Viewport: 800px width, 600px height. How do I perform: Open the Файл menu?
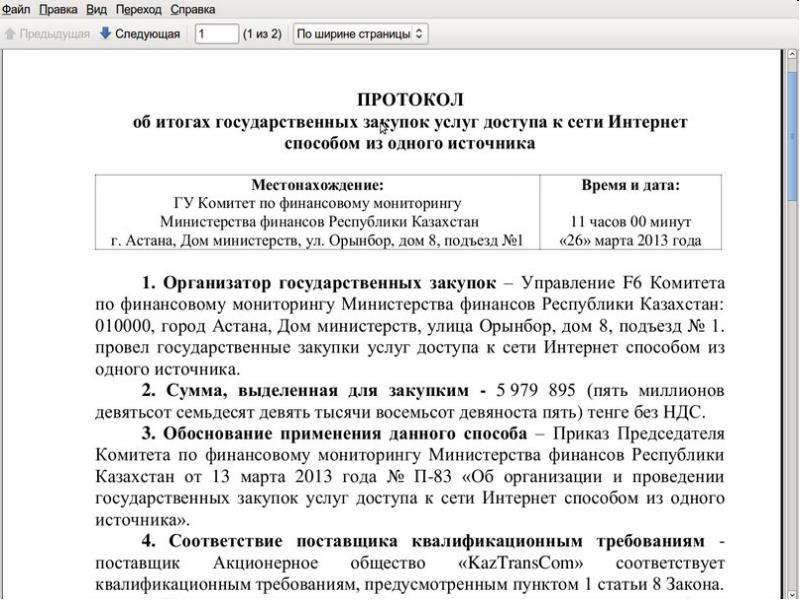click(16, 9)
